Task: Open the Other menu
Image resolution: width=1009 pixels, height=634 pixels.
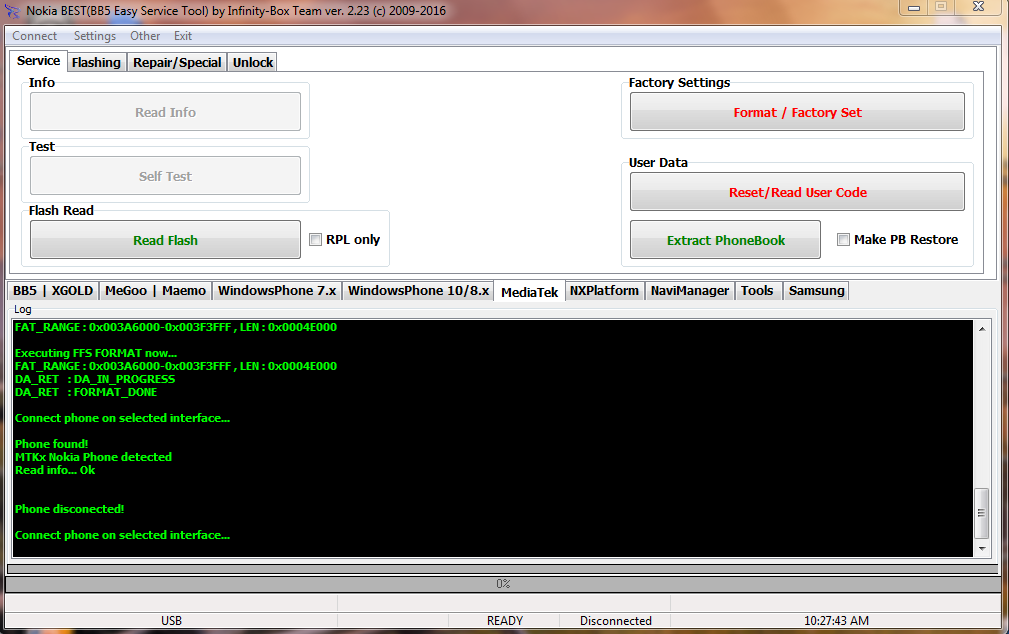Action: (x=145, y=36)
